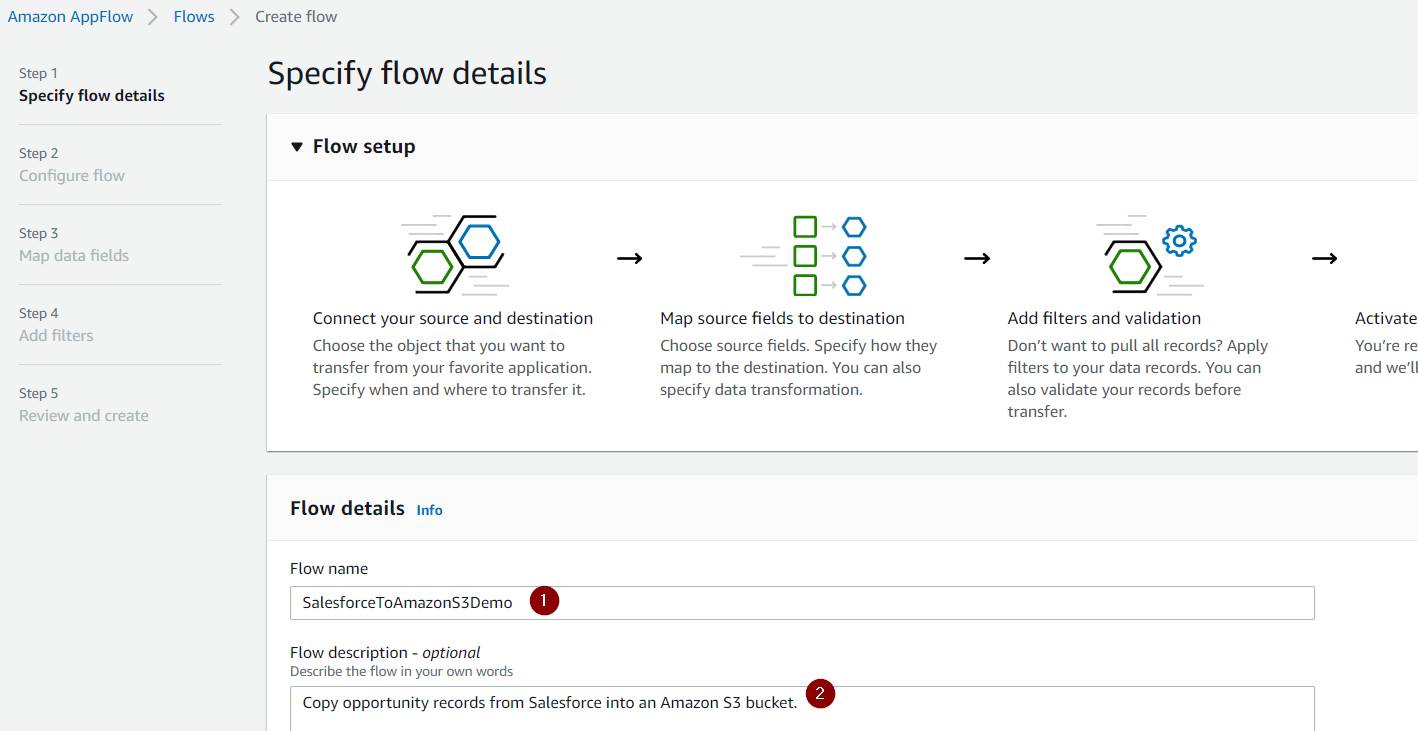The width and height of the screenshot is (1418, 731).
Task: Click the Info link next to Flow details
Action: 429,510
